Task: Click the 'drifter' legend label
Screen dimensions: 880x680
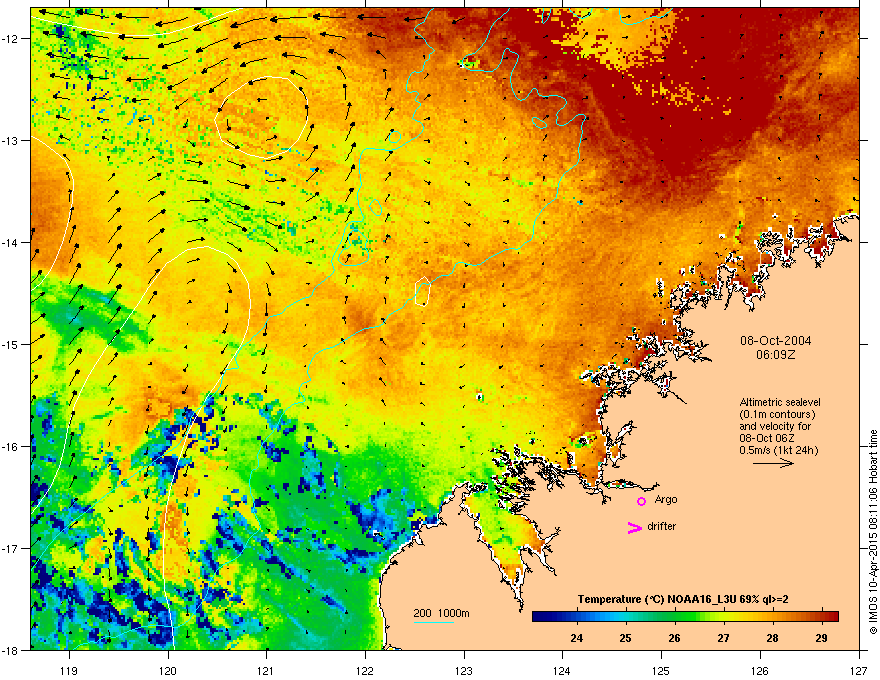Action: coord(661,526)
